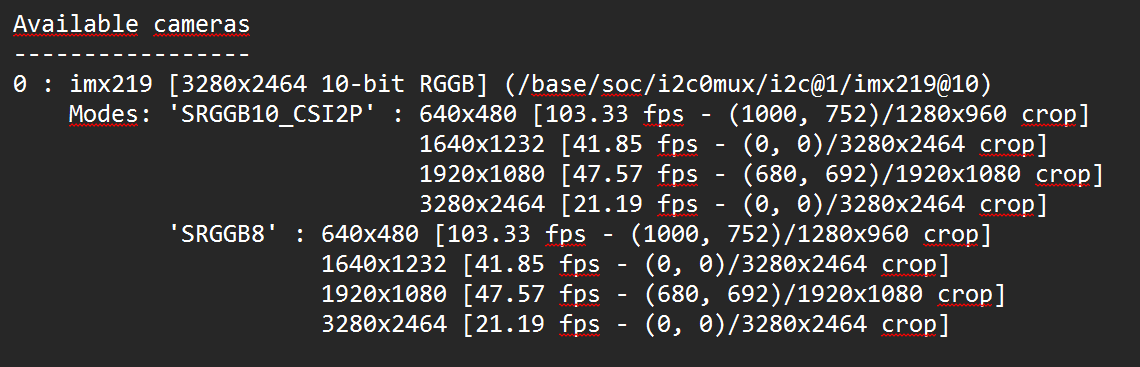Click 640x480 under SRGGB10_CSI2P
The width and height of the screenshot is (1140, 367).
point(468,115)
